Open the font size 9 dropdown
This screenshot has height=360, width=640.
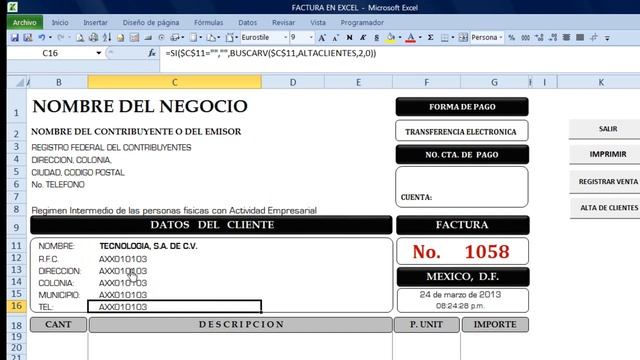click(x=311, y=38)
